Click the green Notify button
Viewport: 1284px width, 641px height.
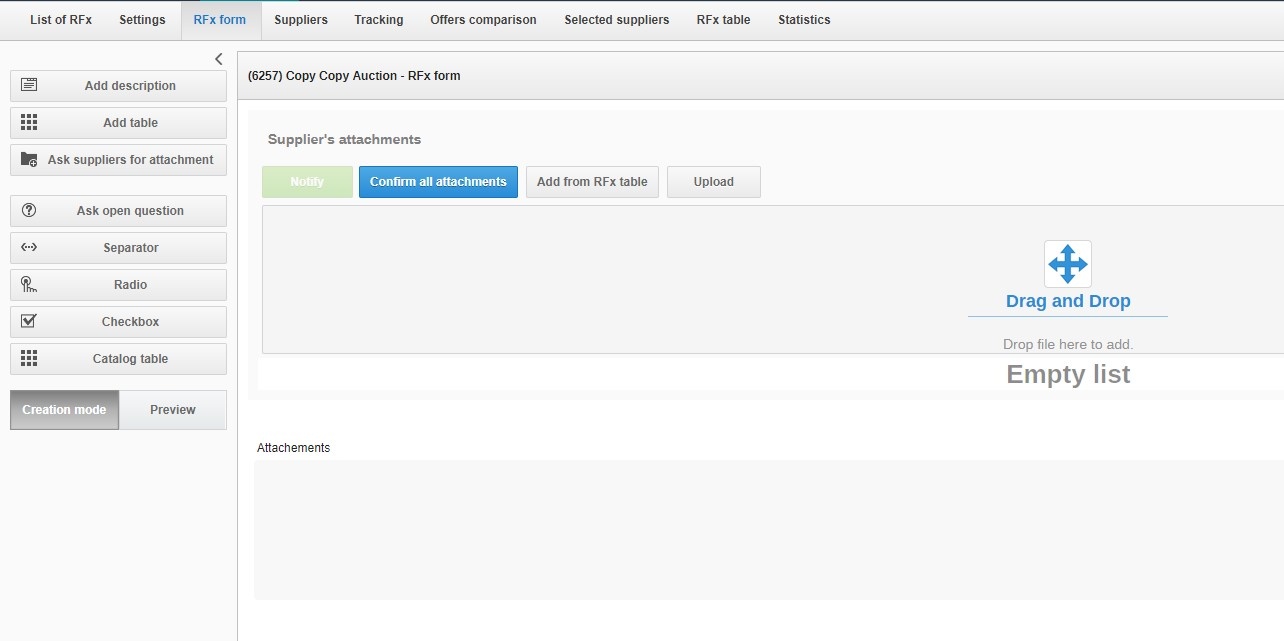tap(307, 182)
